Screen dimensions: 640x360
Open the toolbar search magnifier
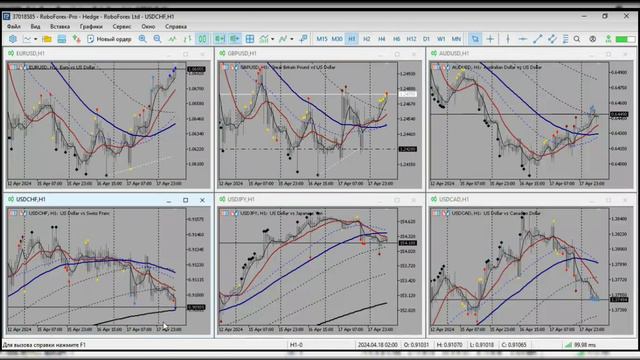pyautogui.click(x=577, y=39)
